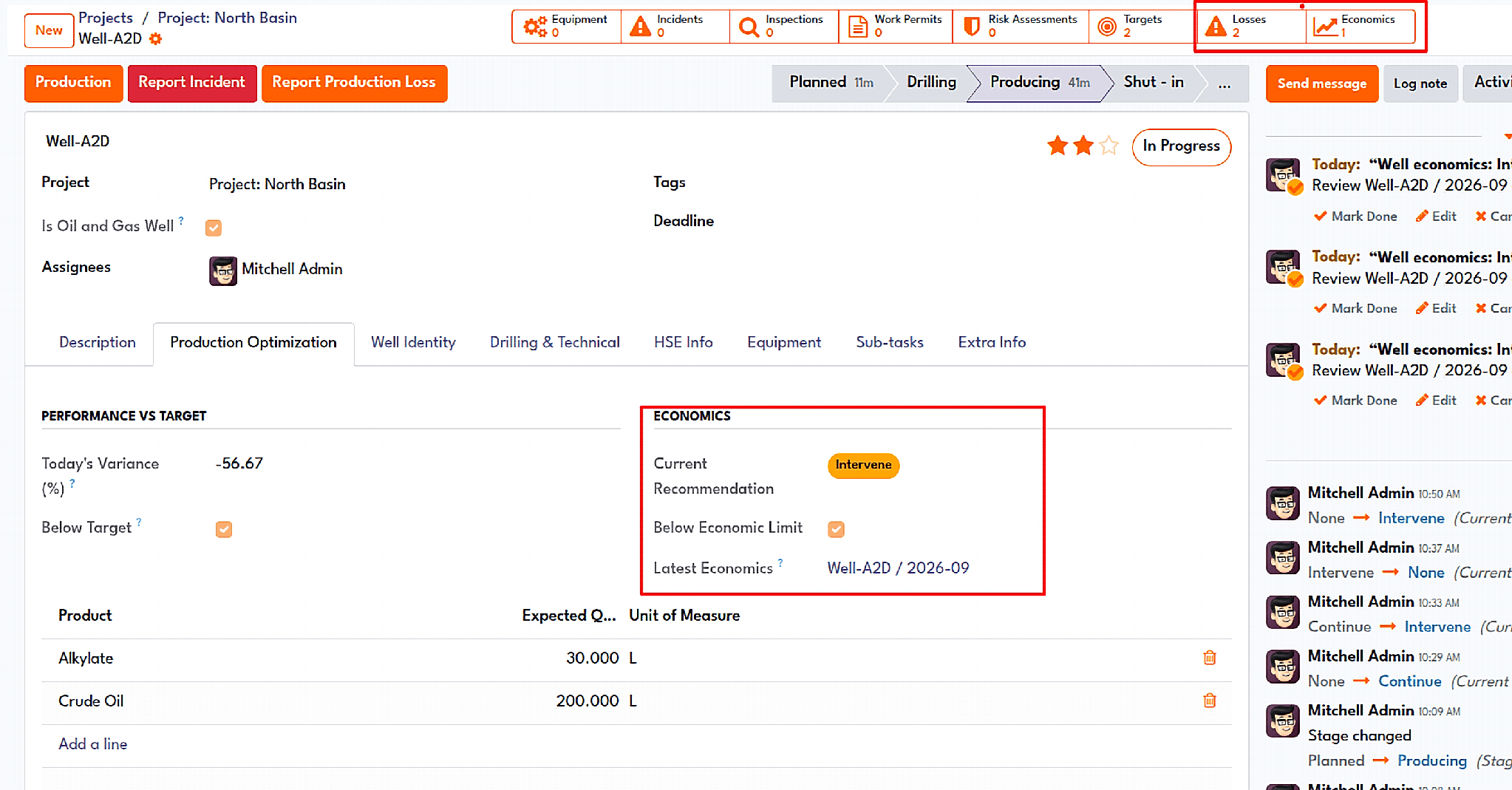Set priority with the first star
The image size is (1512, 790).
[1058, 146]
